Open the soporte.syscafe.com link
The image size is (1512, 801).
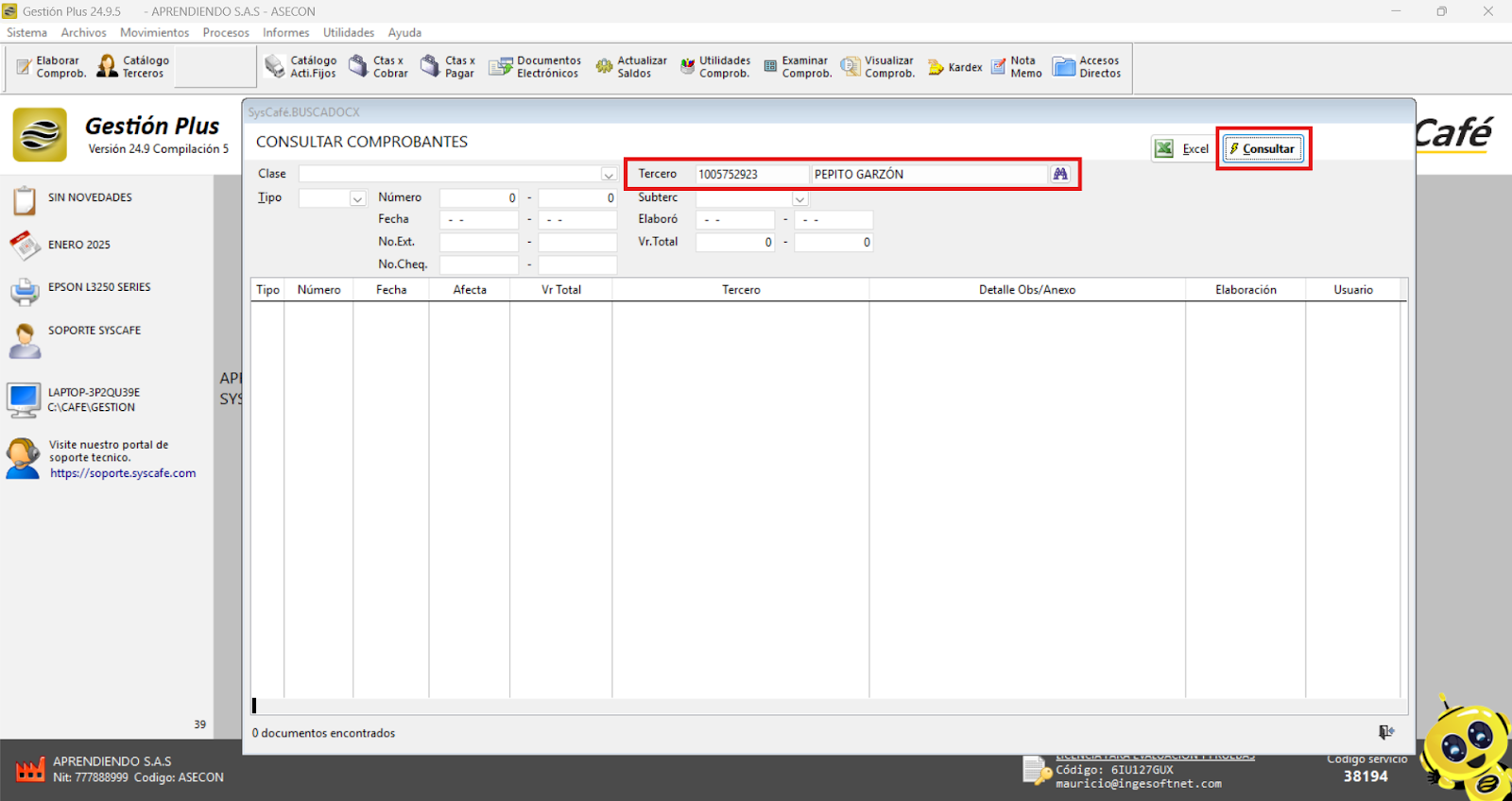click(123, 473)
